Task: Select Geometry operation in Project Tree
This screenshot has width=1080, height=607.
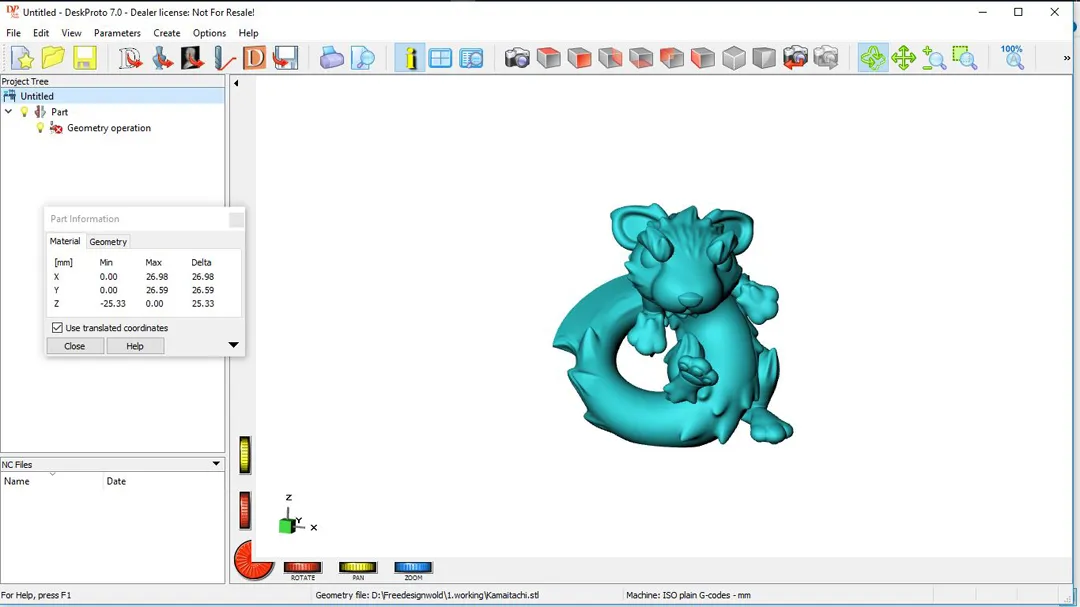Action: tap(109, 128)
